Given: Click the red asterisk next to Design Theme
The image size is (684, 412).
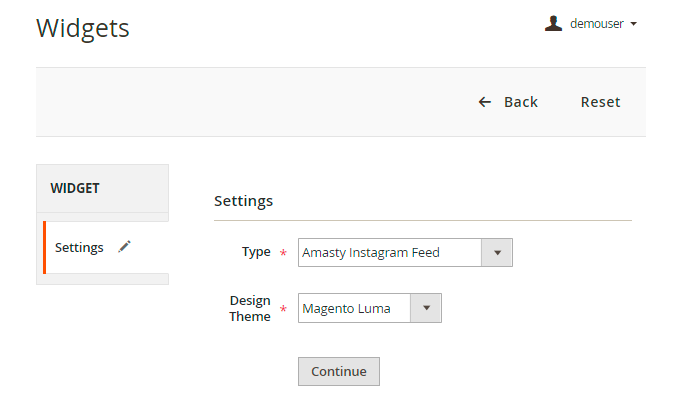Looking at the screenshot, I should pyautogui.click(x=283, y=311).
